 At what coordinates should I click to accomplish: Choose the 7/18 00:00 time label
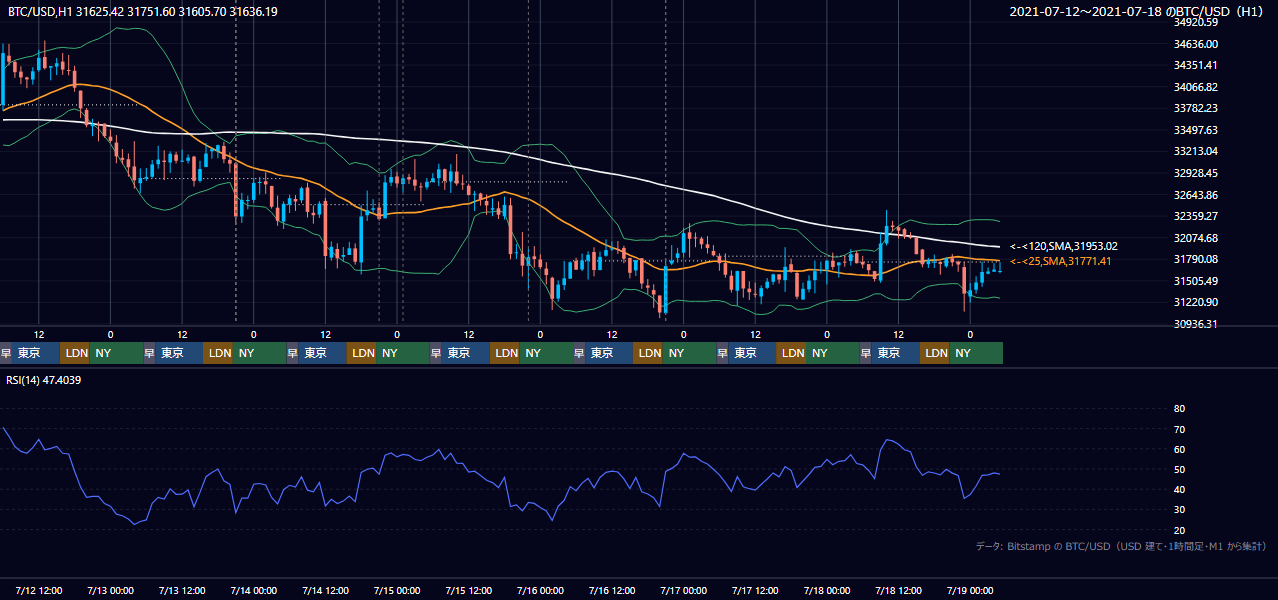[x=827, y=590]
